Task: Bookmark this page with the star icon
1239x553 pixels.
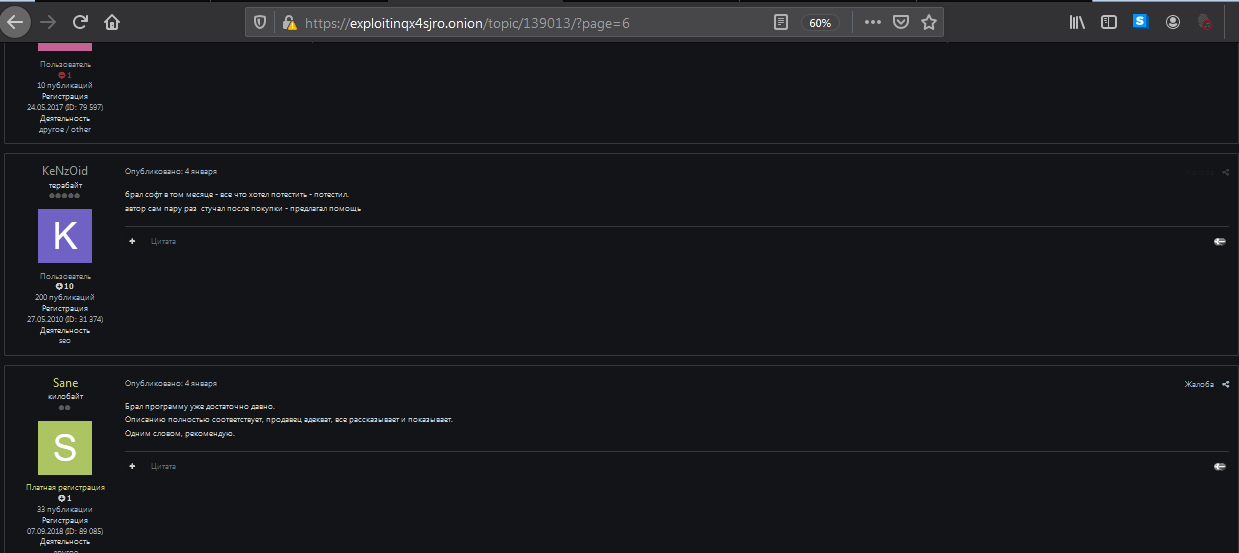Action: coord(929,22)
